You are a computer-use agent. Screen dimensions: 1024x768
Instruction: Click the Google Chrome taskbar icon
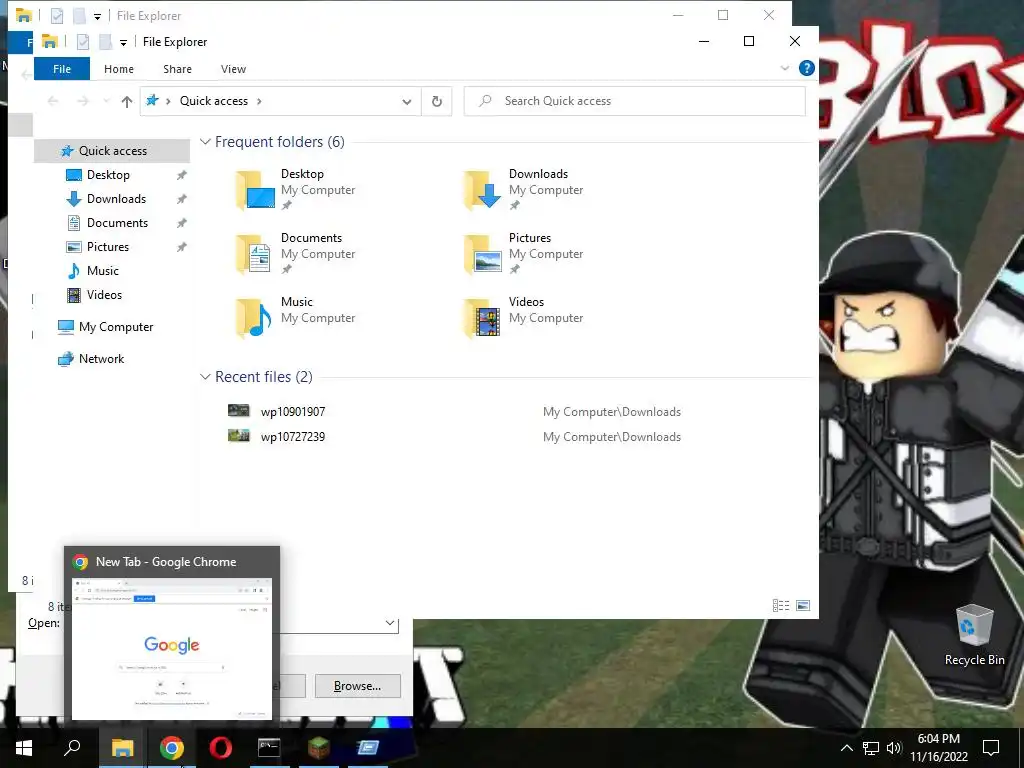[172, 748]
